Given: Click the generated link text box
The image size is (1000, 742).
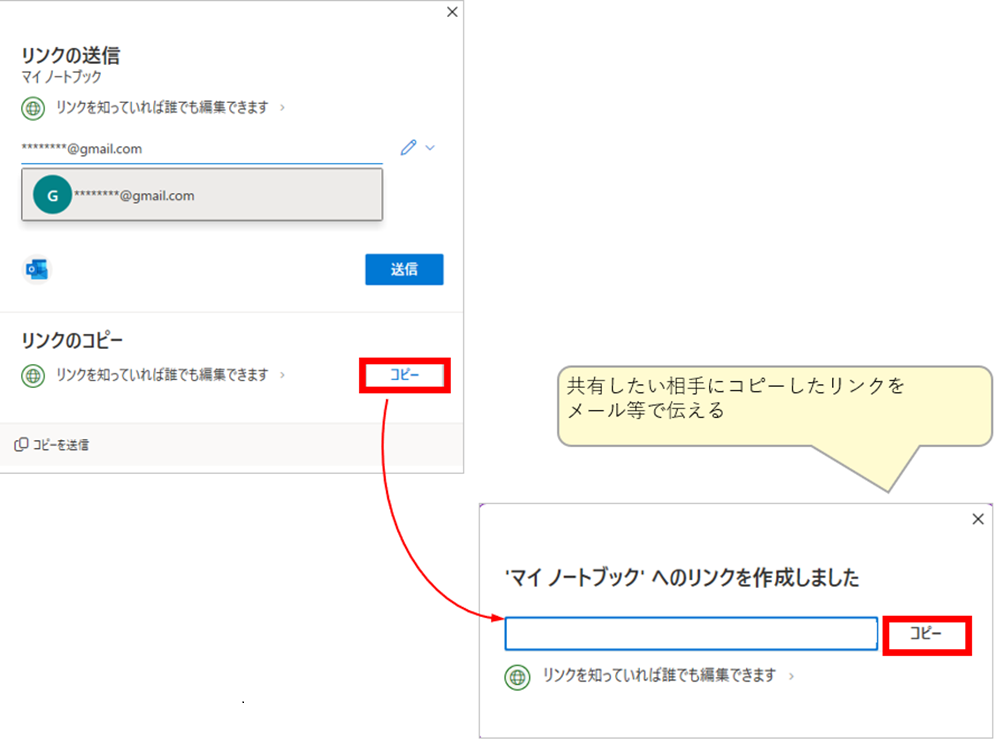Looking at the screenshot, I should tap(691, 634).
